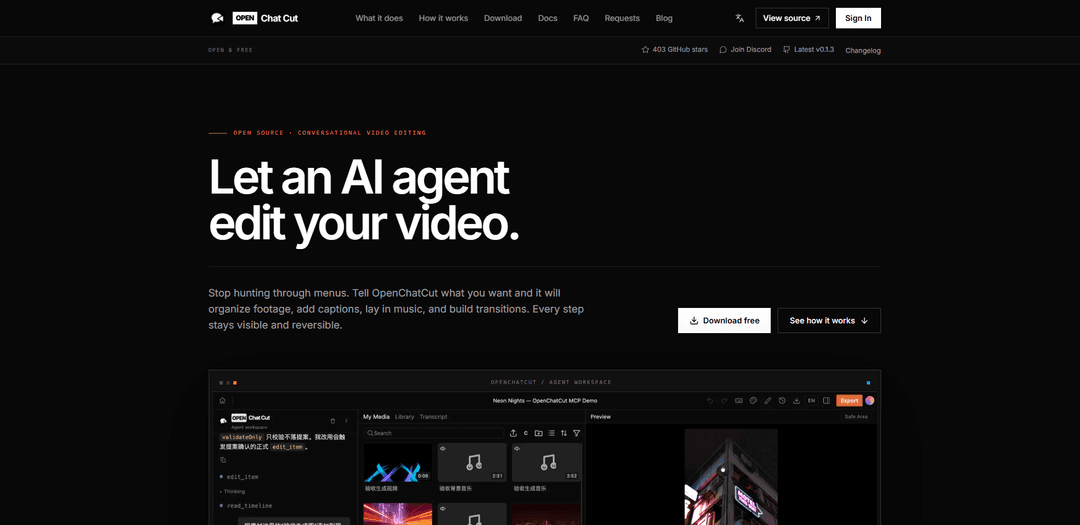Toggle the panel layout icon beside EN

(x=827, y=400)
